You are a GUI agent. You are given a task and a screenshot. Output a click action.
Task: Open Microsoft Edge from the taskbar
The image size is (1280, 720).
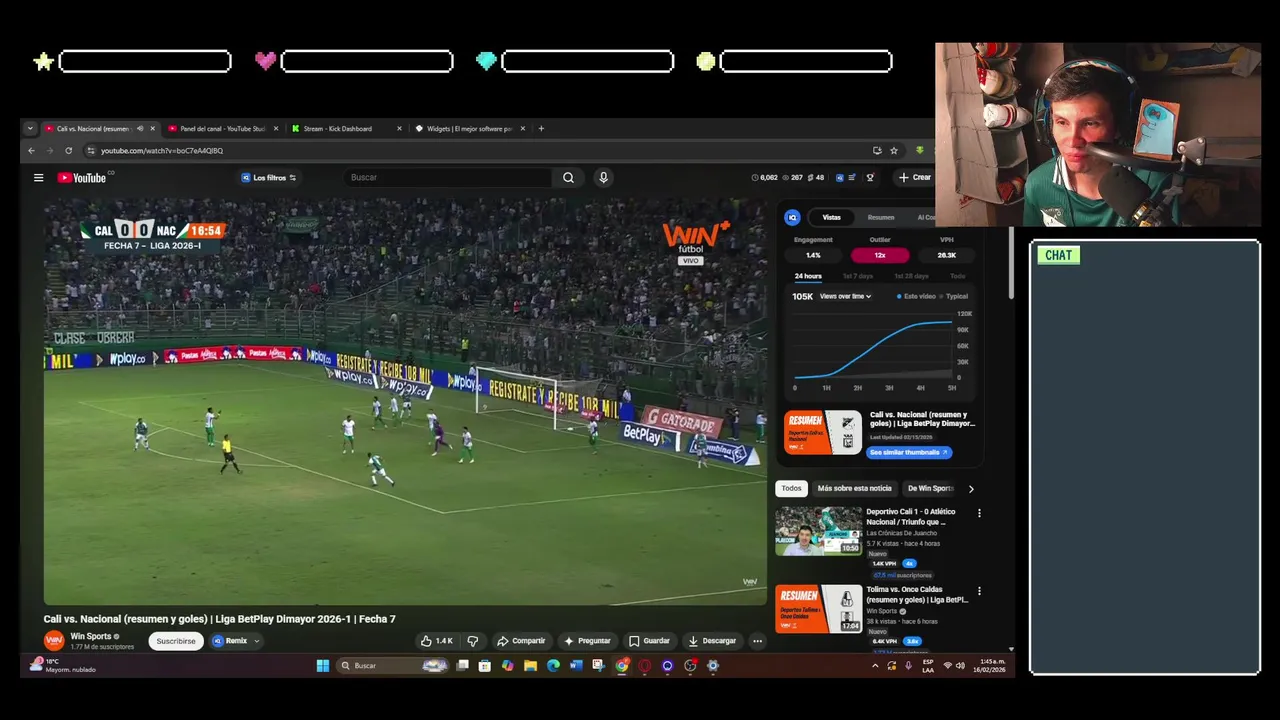(553, 665)
